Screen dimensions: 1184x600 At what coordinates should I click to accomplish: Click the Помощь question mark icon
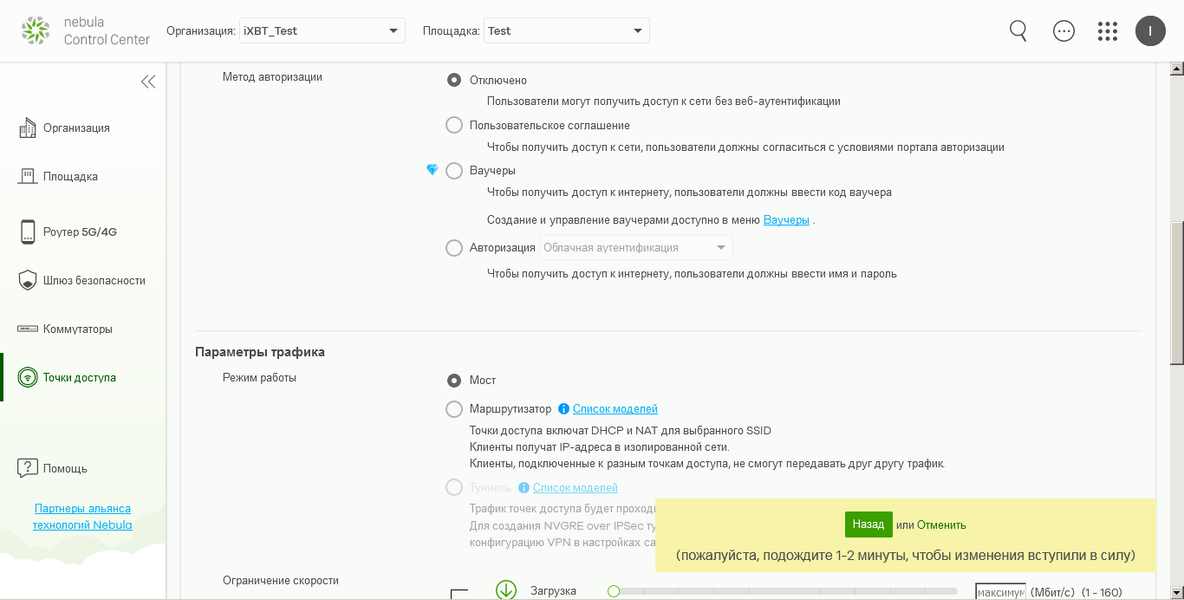coord(28,468)
